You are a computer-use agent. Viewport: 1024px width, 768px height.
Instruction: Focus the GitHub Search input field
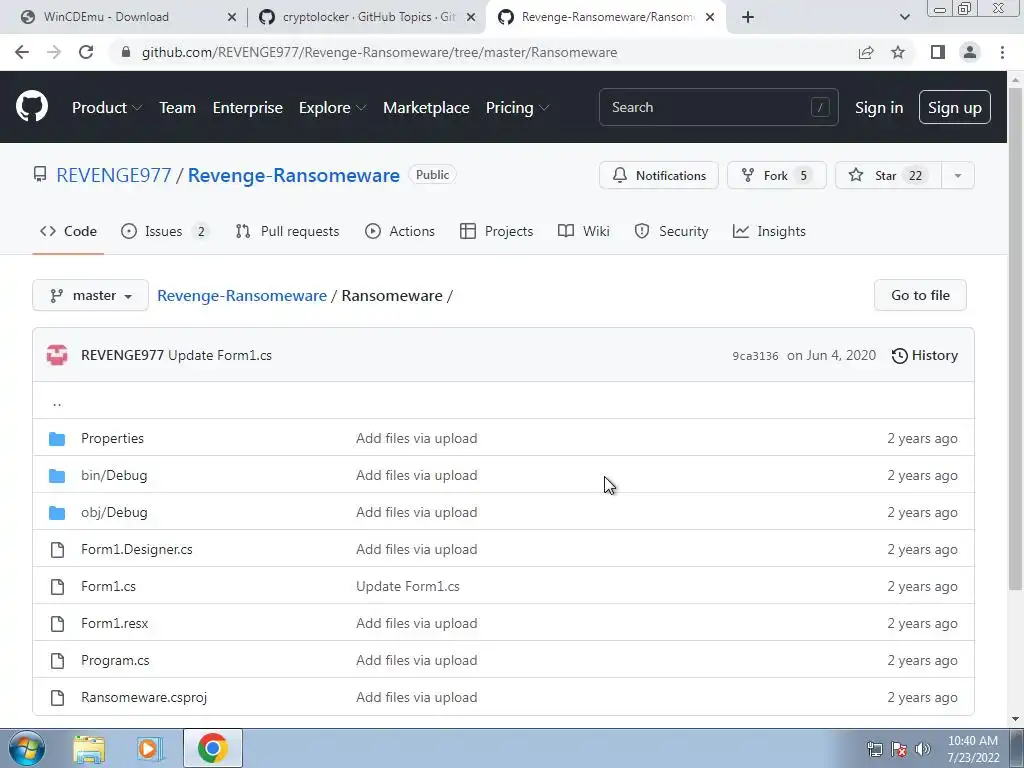pyautogui.click(x=718, y=107)
